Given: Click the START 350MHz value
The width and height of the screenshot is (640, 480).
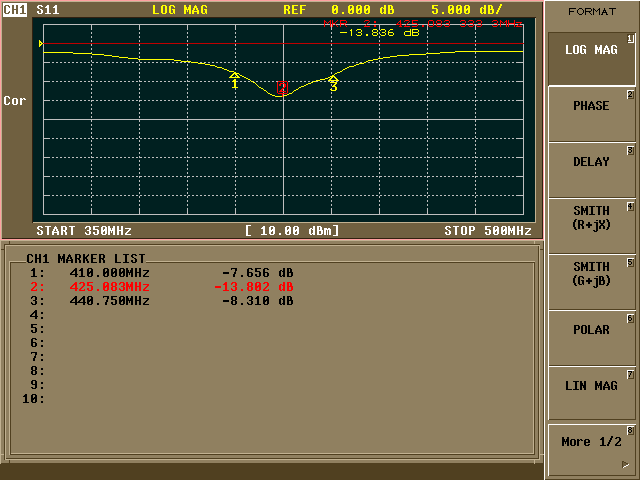Looking at the screenshot, I should pos(84,231).
